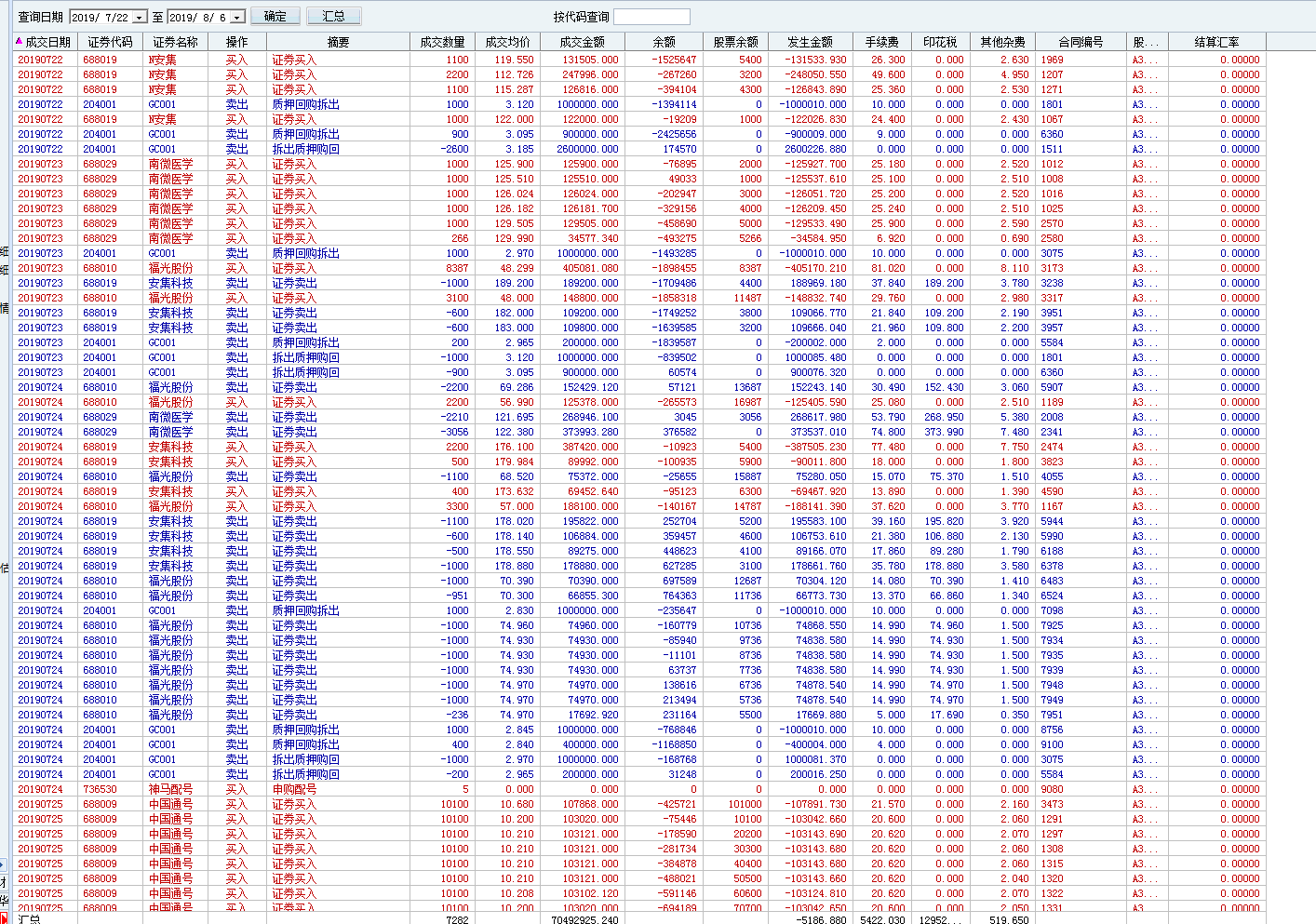Click the amount cell 405081.080

click(590, 268)
